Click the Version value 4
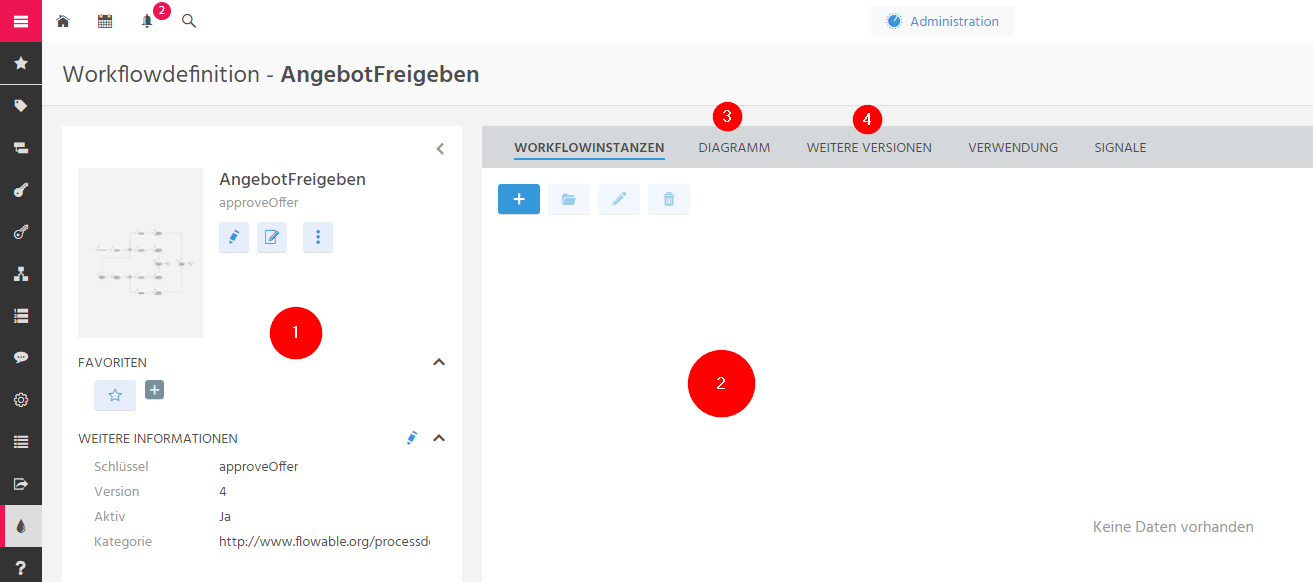 pos(223,491)
